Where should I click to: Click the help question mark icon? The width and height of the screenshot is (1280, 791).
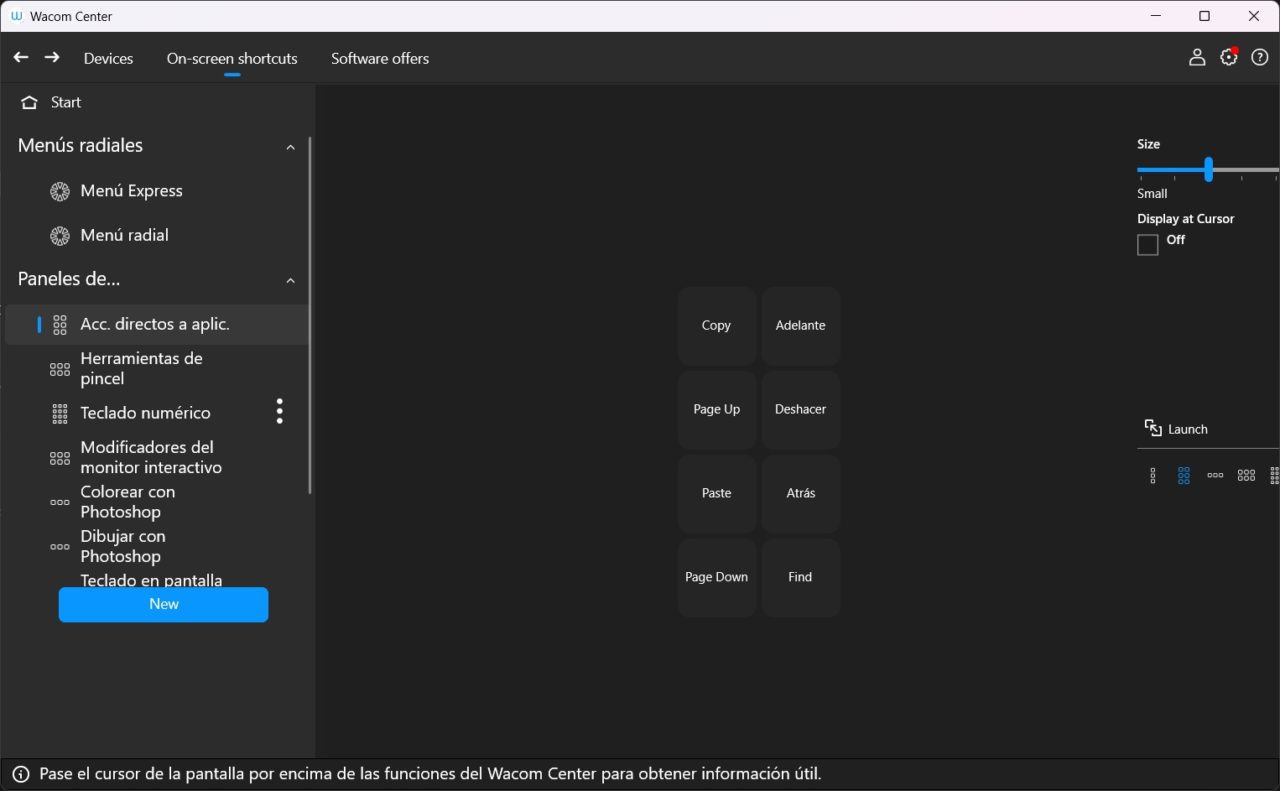(1260, 58)
